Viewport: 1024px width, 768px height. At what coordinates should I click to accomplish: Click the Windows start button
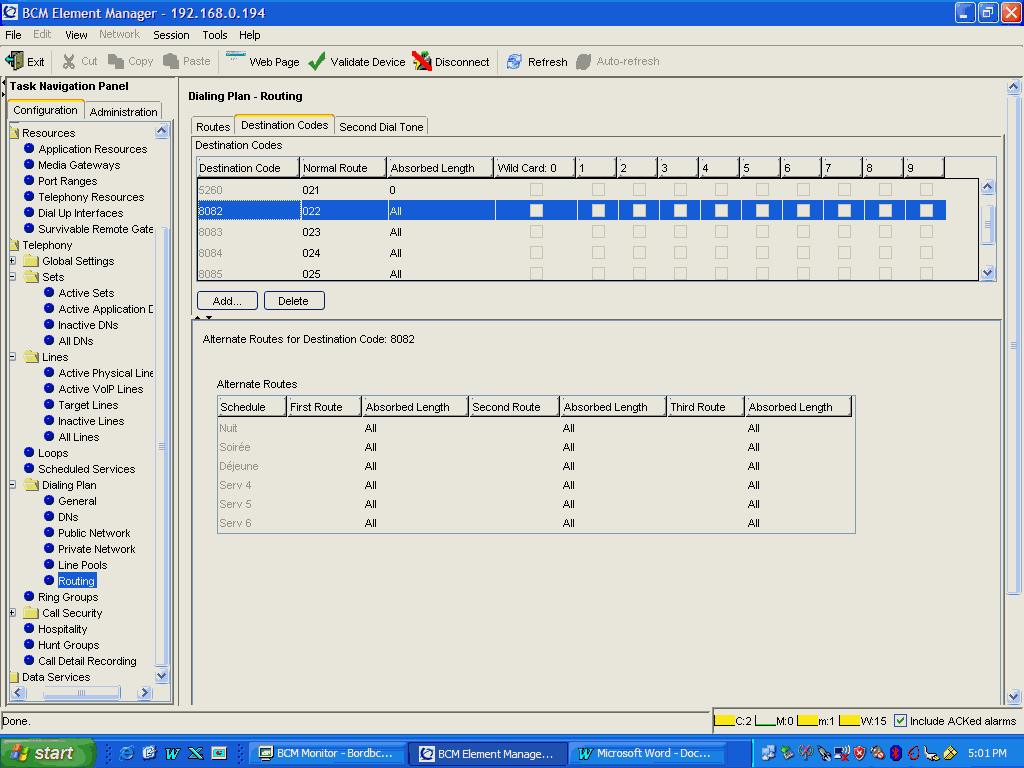coord(47,753)
